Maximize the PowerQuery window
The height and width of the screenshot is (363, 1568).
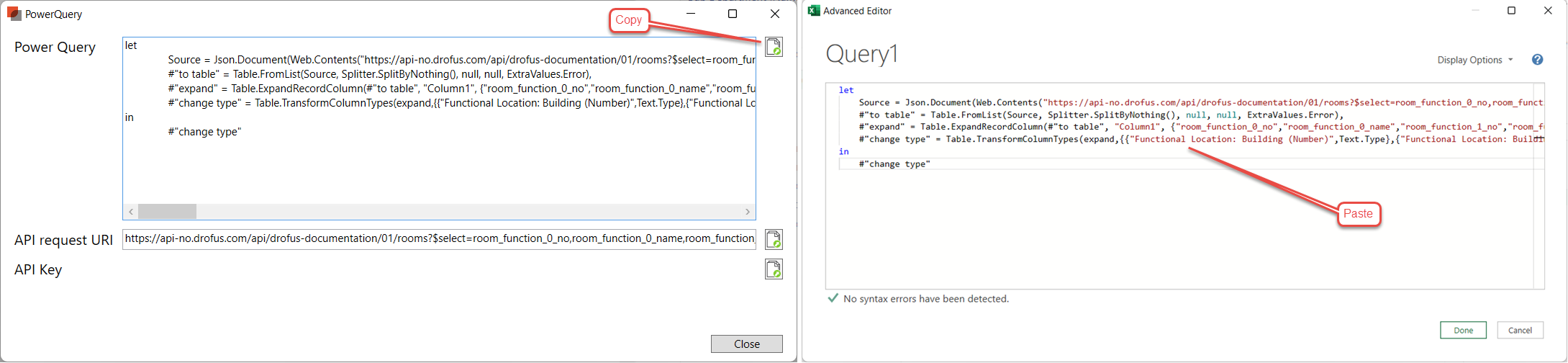coord(733,14)
